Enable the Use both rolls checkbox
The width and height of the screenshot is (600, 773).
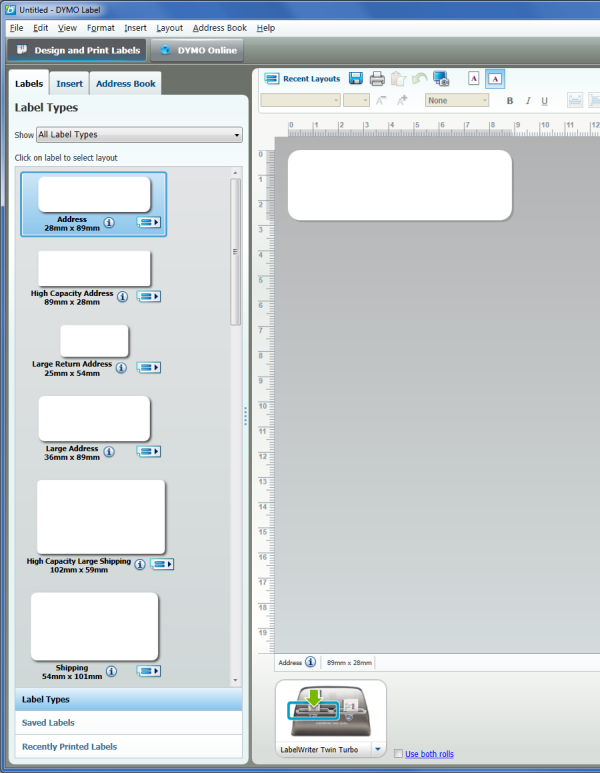point(399,754)
